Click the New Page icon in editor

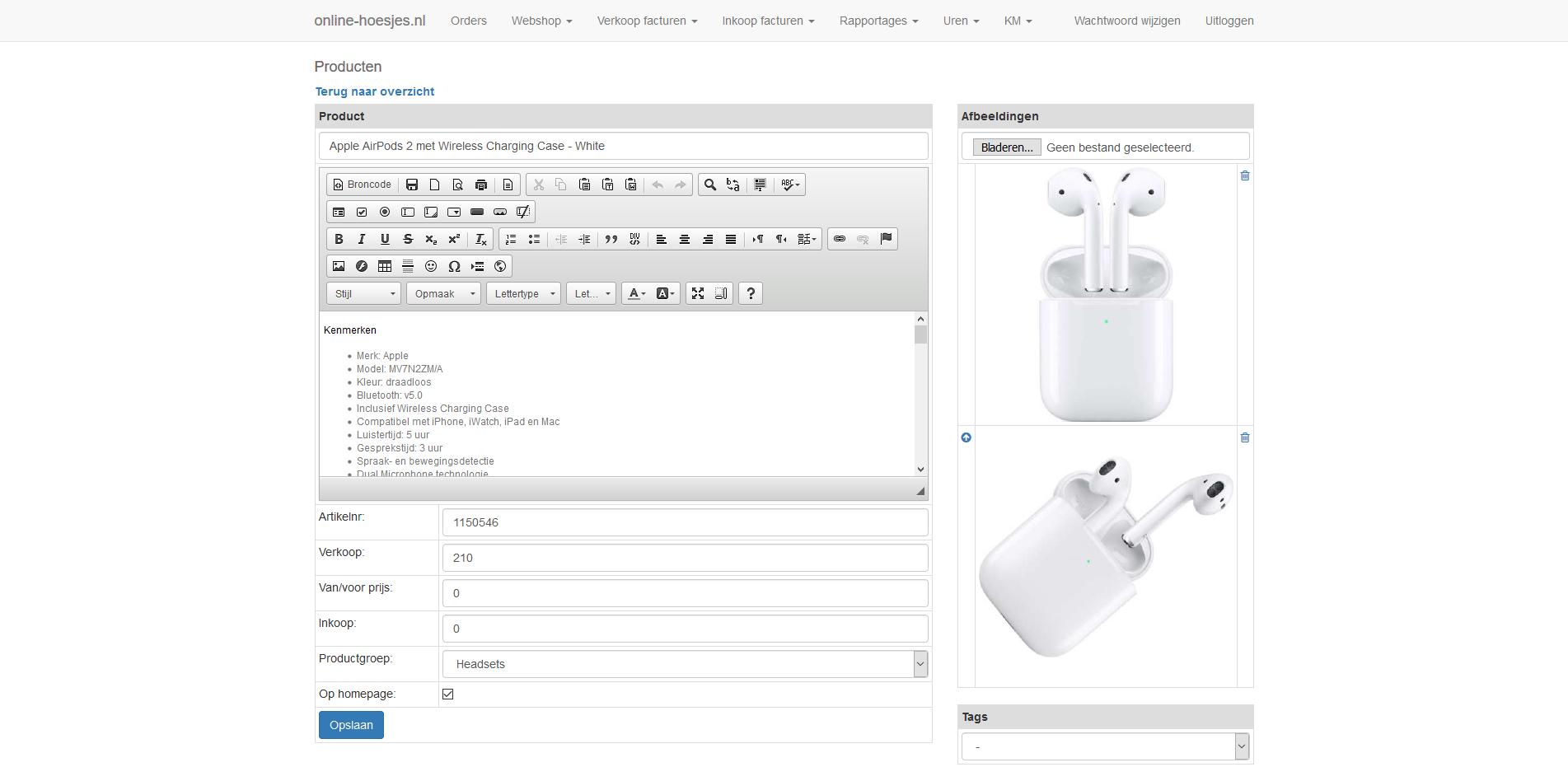point(435,185)
